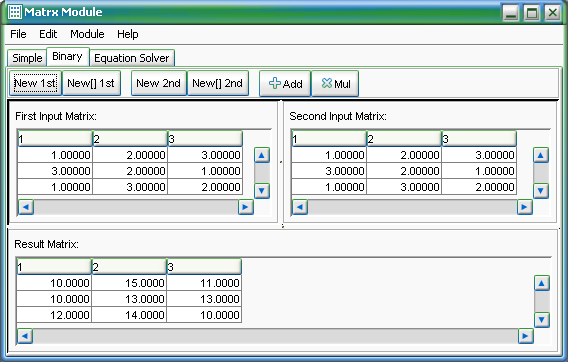This screenshot has width=568, height=362.
Task: Select column 2 header in Result Matrix
Action: 129,267
